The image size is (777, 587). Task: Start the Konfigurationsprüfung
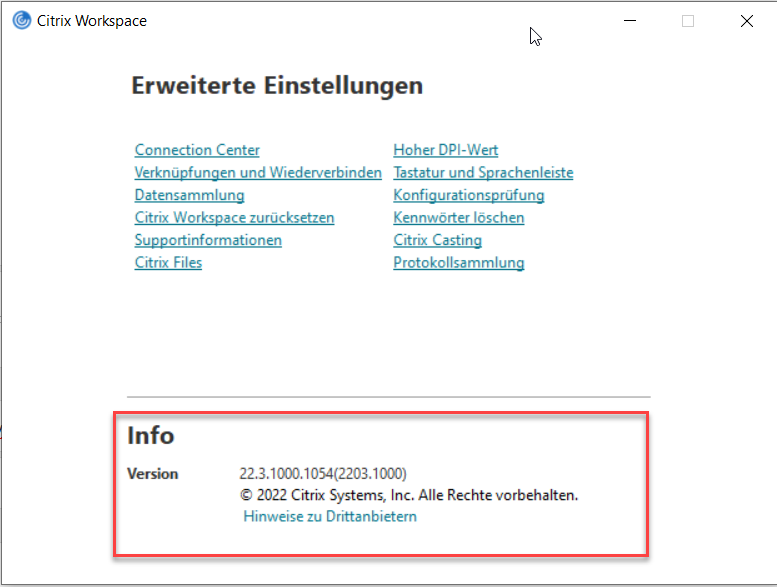click(469, 195)
